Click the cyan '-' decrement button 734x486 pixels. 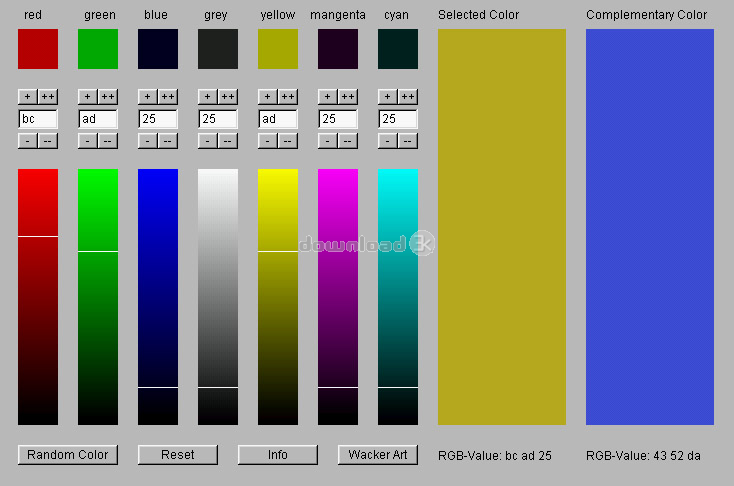tap(388, 140)
